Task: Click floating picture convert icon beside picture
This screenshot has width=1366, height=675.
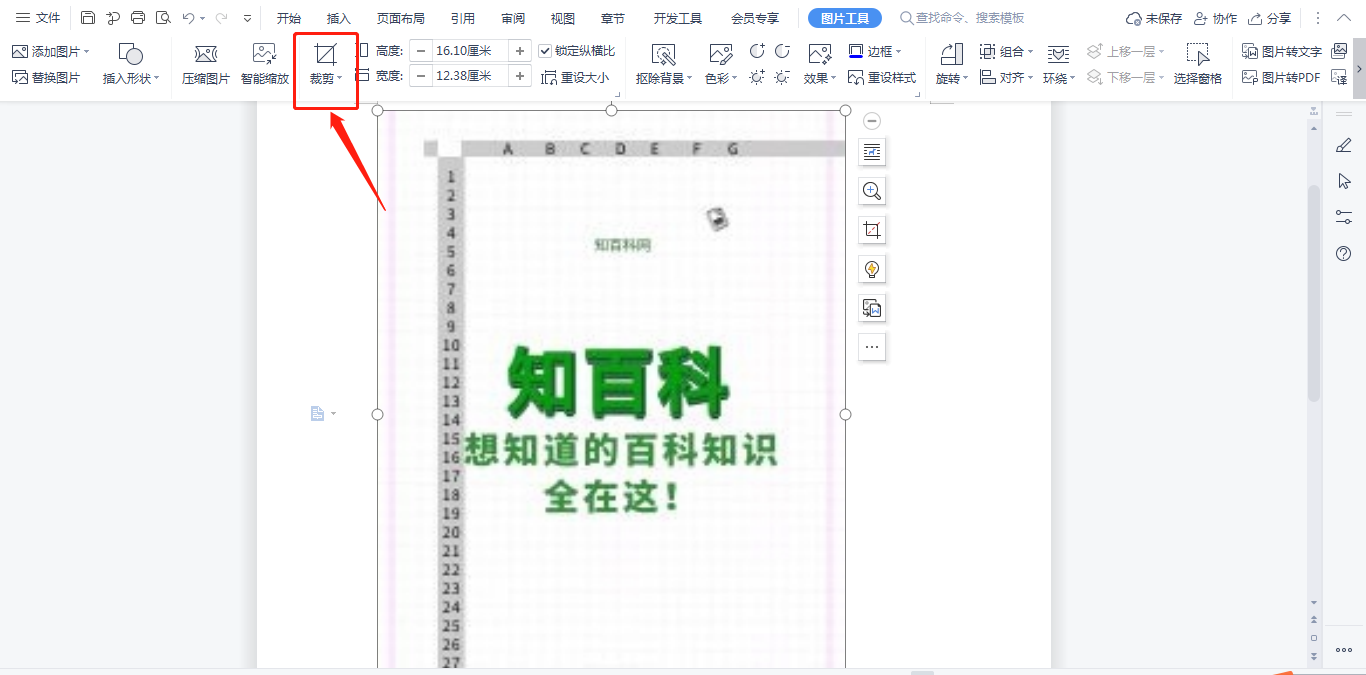Action: 872,308
